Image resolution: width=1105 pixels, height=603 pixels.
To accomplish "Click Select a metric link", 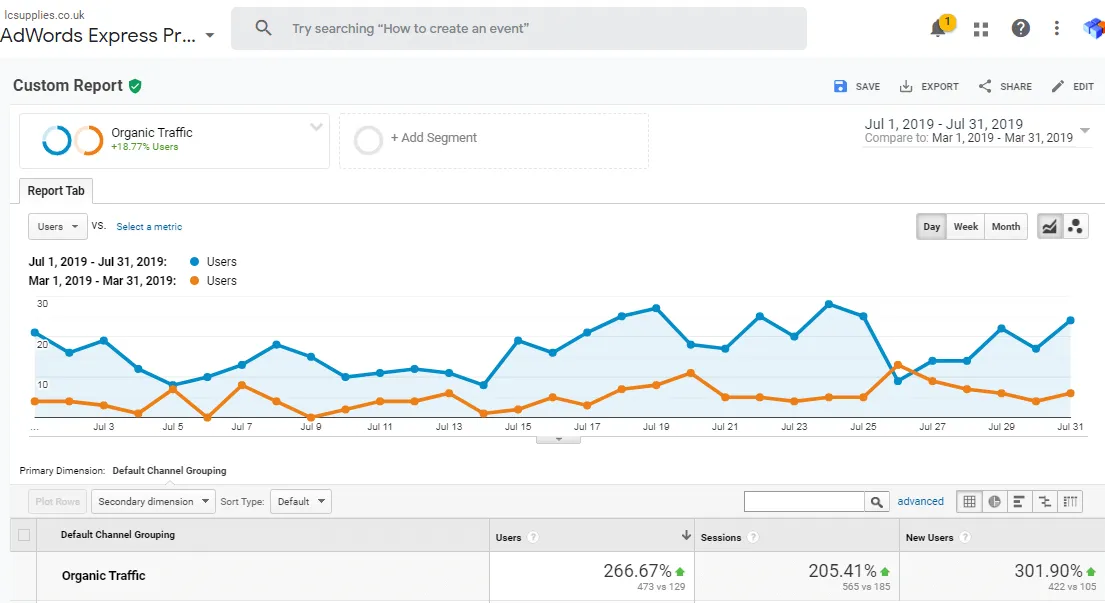I will coord(149,227).
